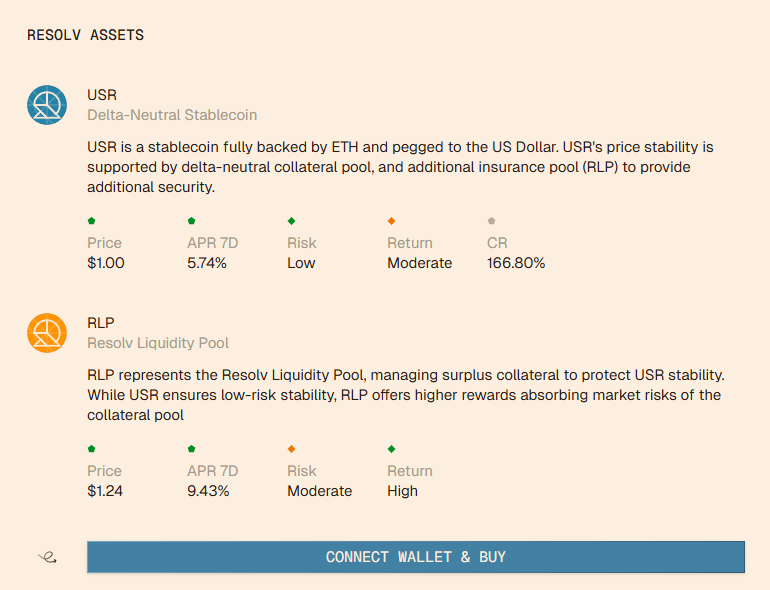This screenshot has width=770, height=590.
Task: Click the RLP 9.43% APR value
Action: [x=208, y=491]
